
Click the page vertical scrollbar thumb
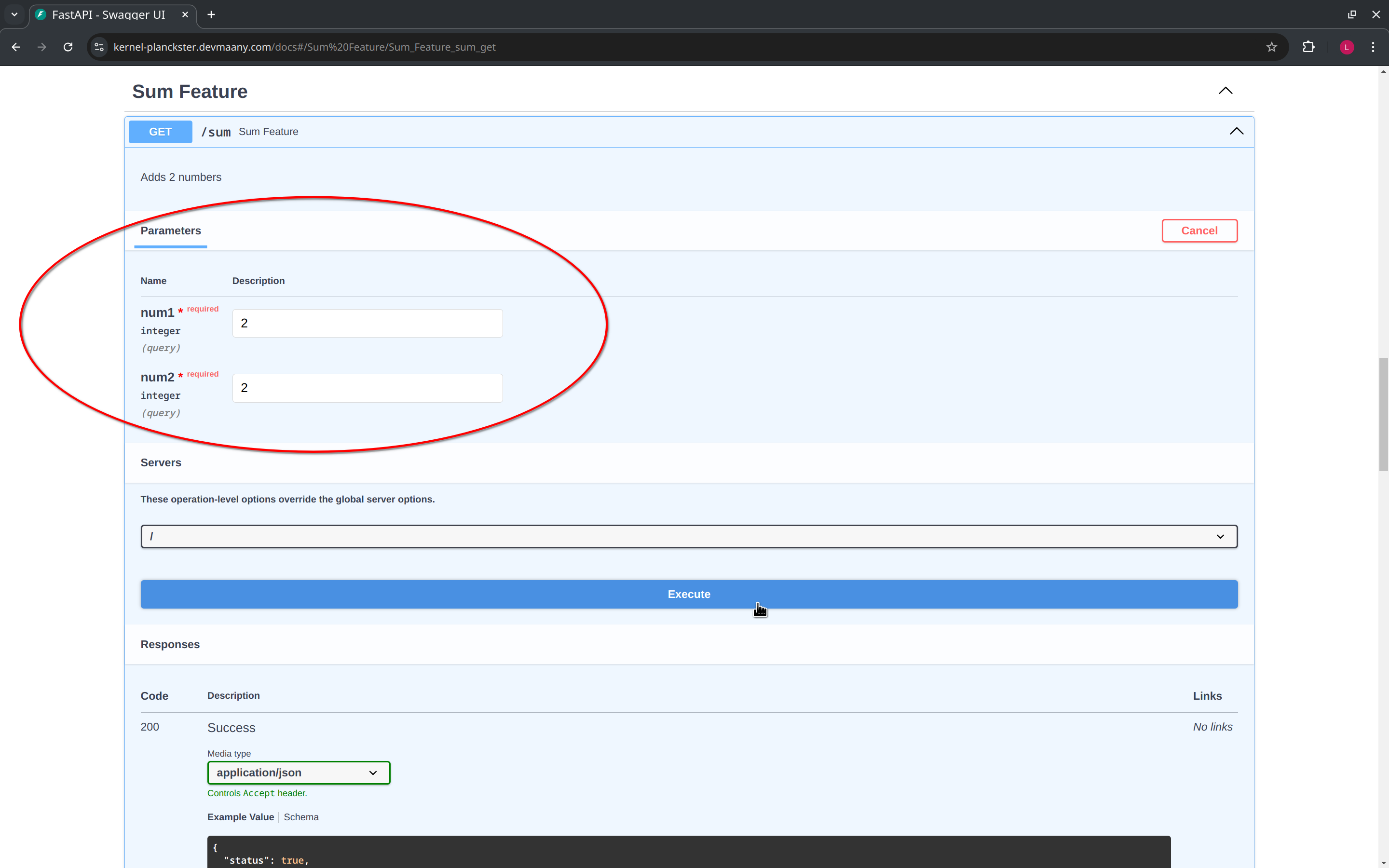point(1383,414)
